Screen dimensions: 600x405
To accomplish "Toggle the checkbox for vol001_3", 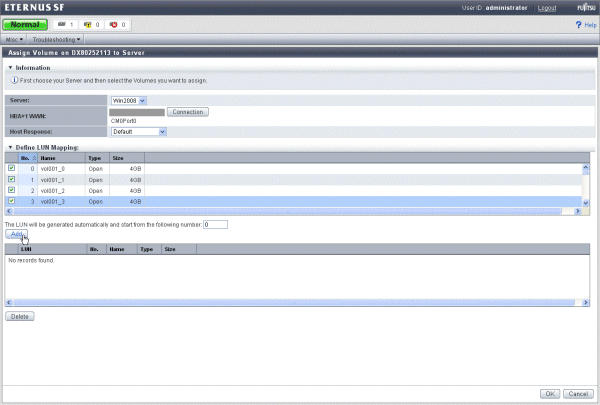I will pos(11,201).
